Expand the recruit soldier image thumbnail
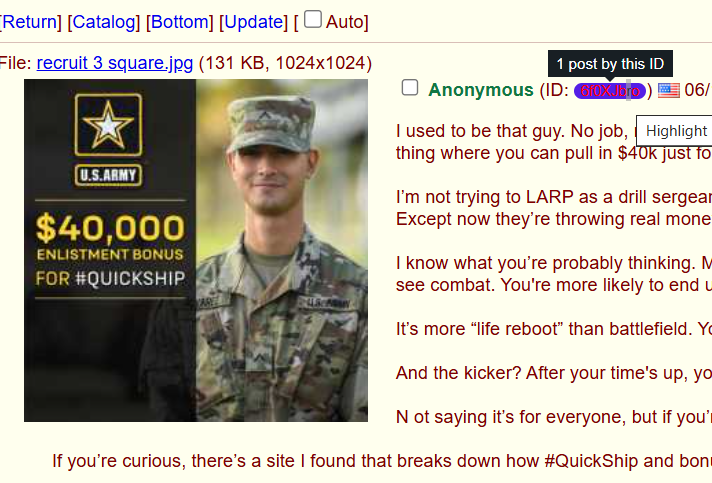The height and width of the screenshot is (483, 712). pos(196,251)
